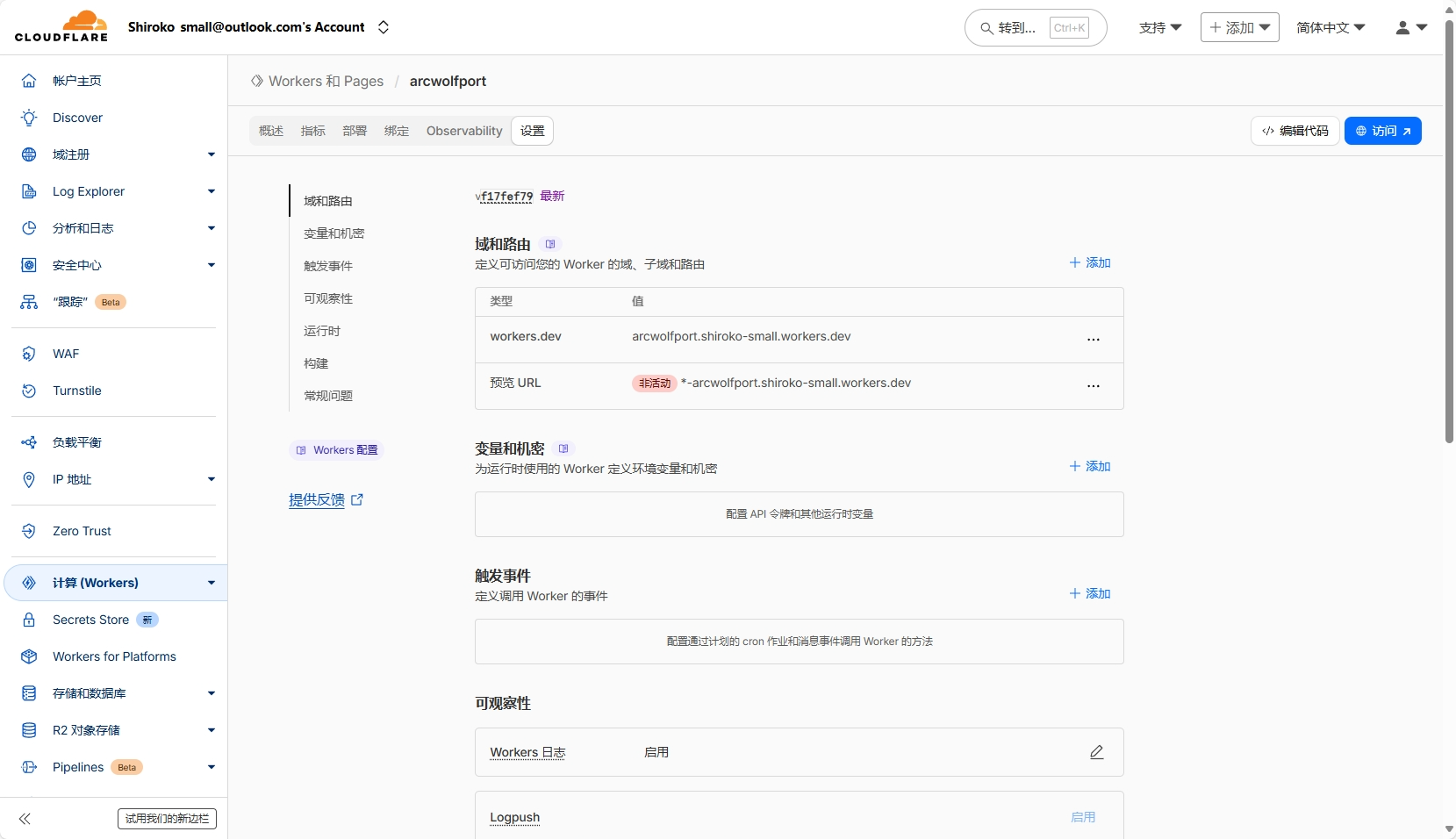This screenshot has height=839, width=1456.
Task: Open the Discover lightbulb icon
Action: [29, 118]
